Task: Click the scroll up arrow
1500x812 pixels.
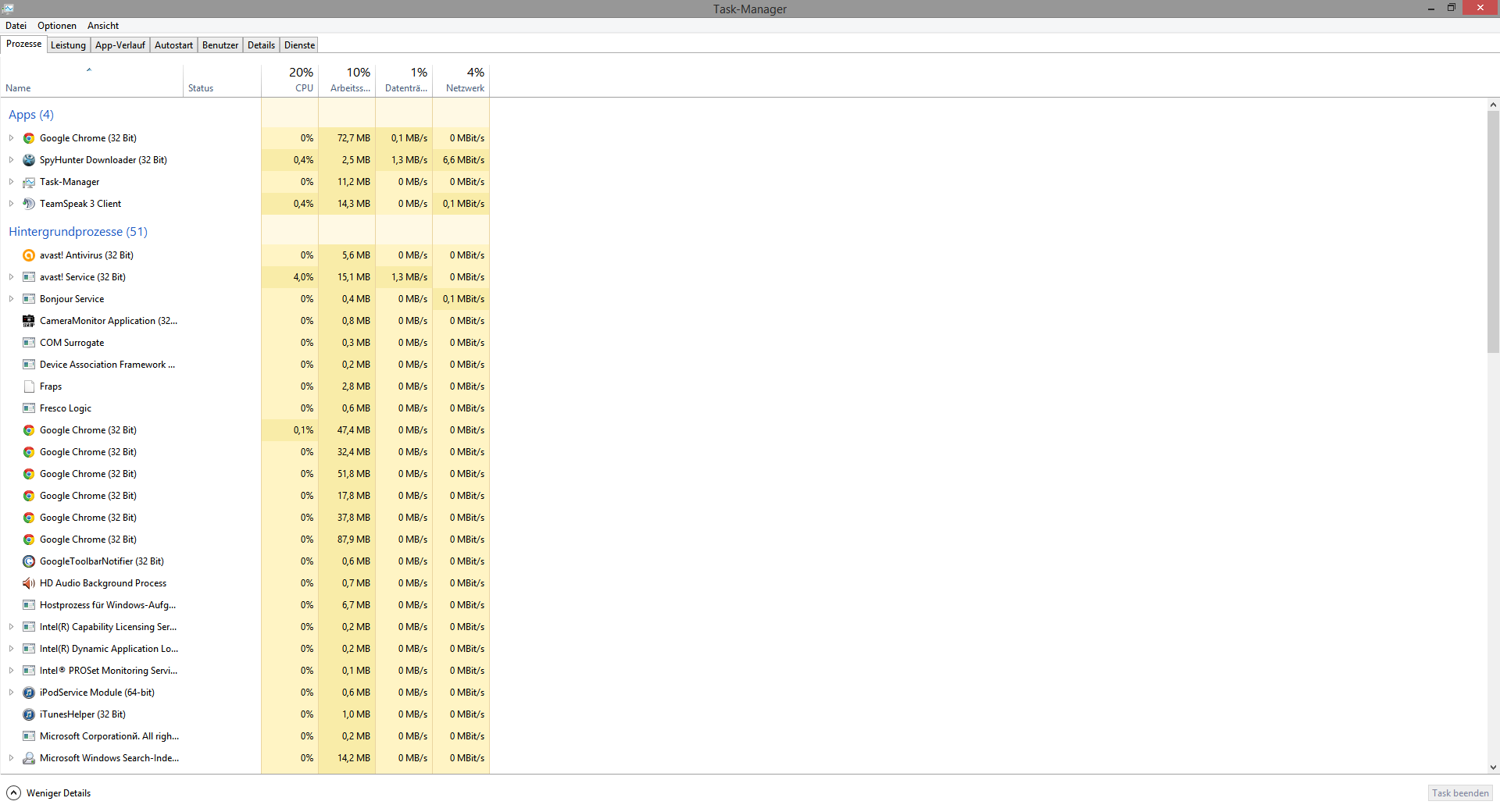Action: coord(1493,105)
